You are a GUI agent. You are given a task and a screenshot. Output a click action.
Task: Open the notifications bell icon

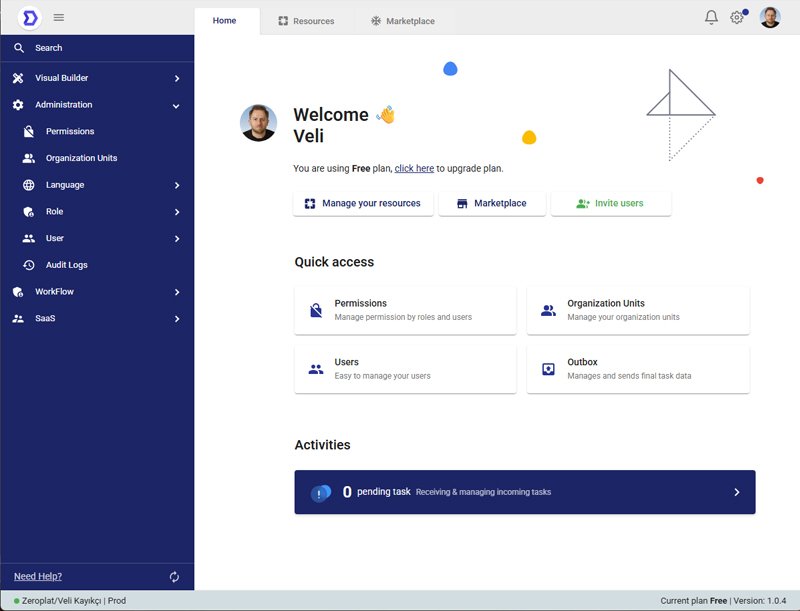(711, 17)
